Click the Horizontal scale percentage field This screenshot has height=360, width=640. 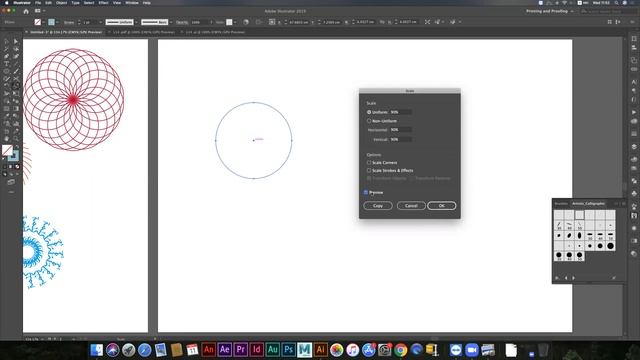(x=400, y=129)
